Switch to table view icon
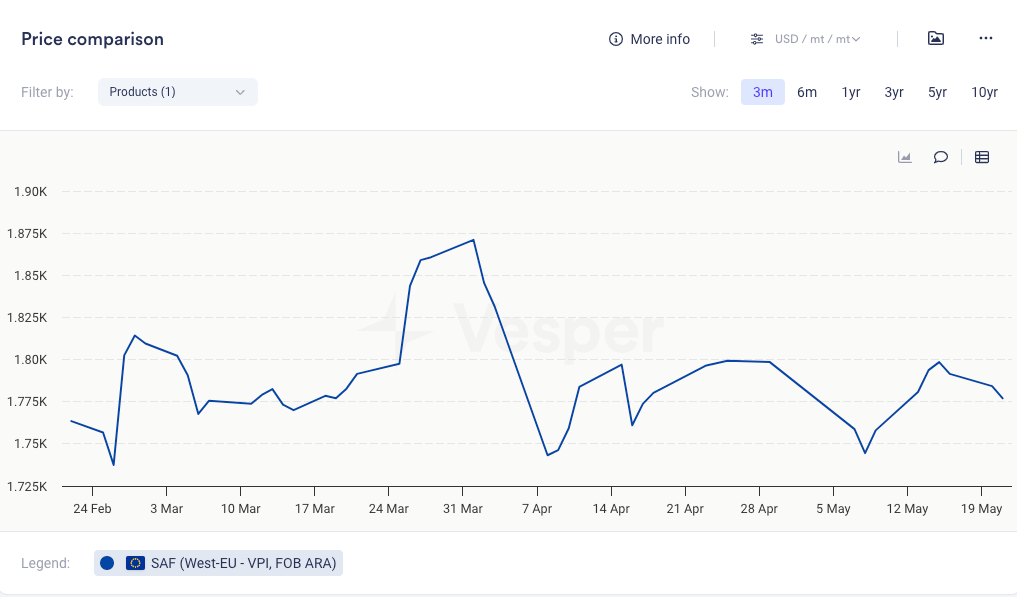This screenshot has height=597, width=1017. click(x=982, y=157)
